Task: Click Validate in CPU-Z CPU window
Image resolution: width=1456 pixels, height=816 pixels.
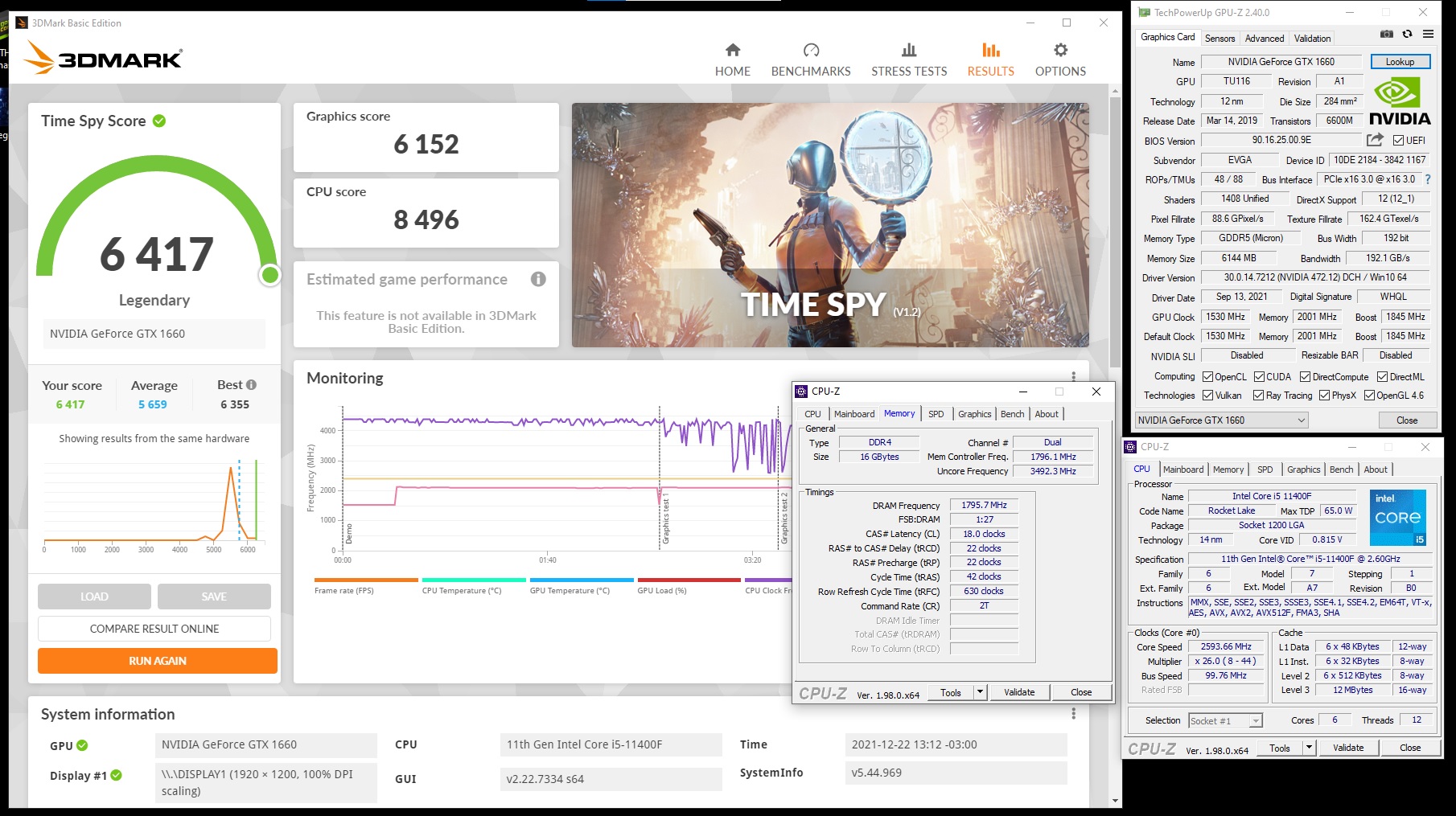Action: [x=1348, y=748]
